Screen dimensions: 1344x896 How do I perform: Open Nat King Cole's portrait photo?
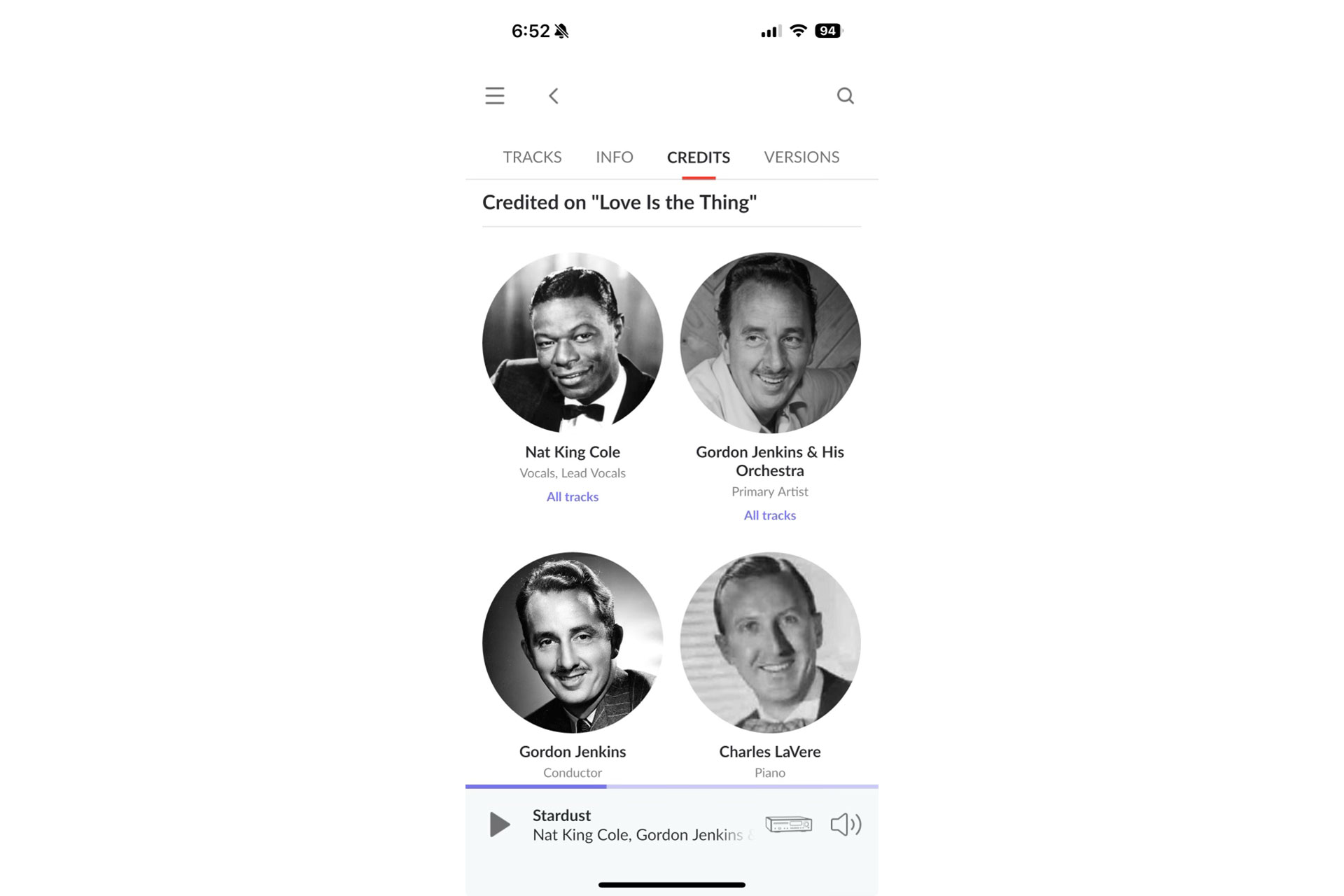click(x=573, y=343)
